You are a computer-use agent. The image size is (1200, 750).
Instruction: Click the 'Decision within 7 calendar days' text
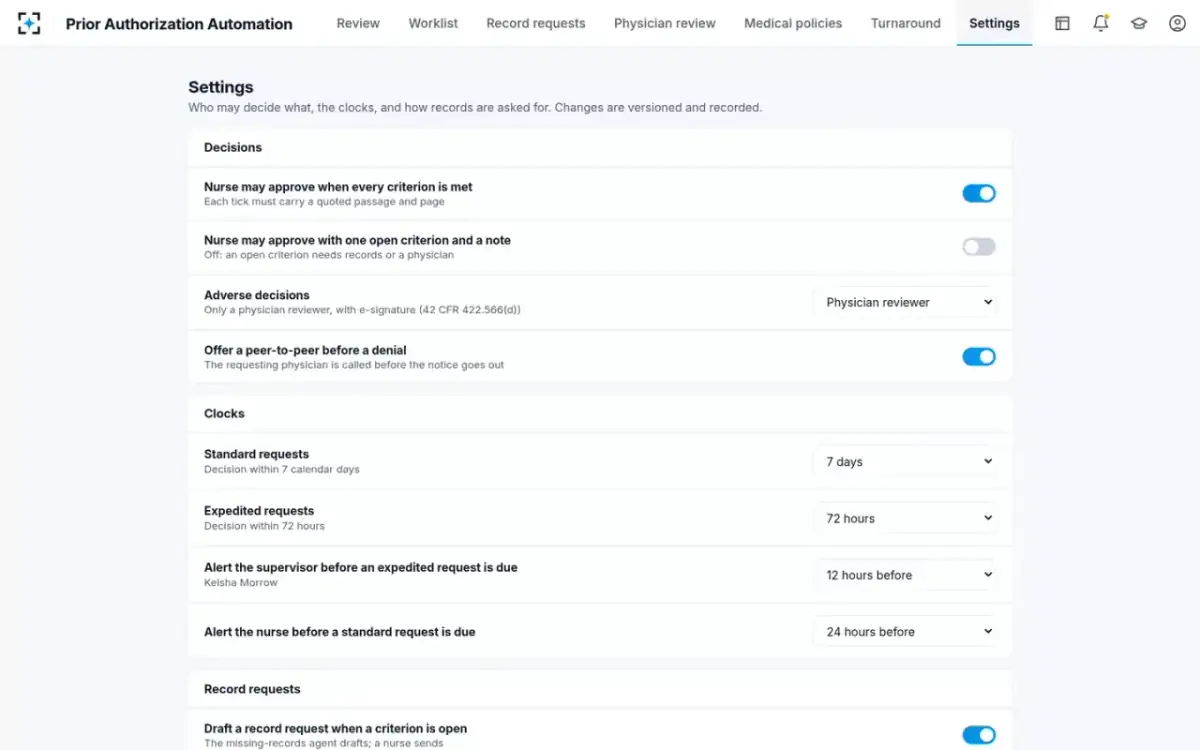[282, 469]
